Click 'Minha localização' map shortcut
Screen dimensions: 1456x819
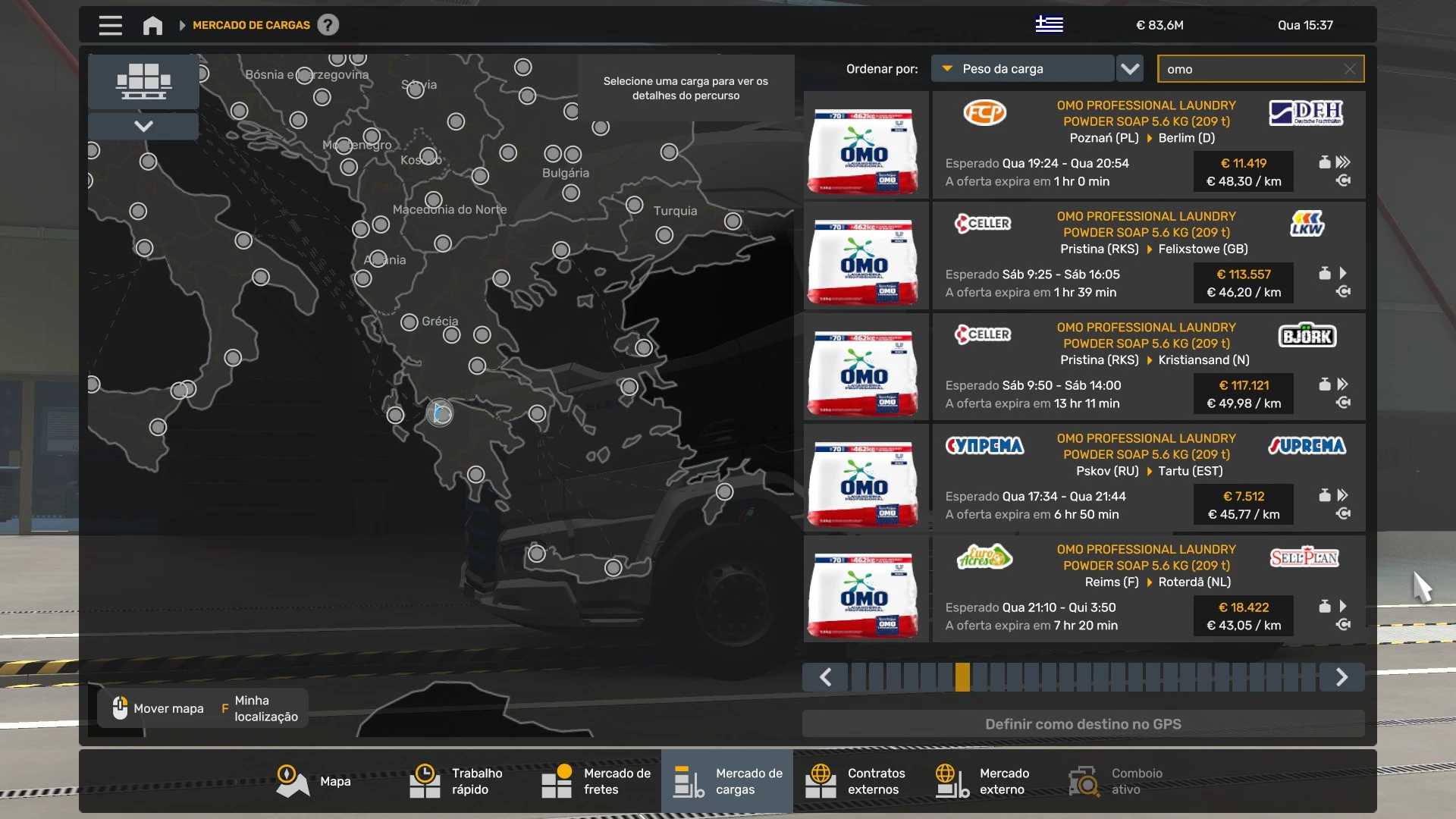(259, 708)
